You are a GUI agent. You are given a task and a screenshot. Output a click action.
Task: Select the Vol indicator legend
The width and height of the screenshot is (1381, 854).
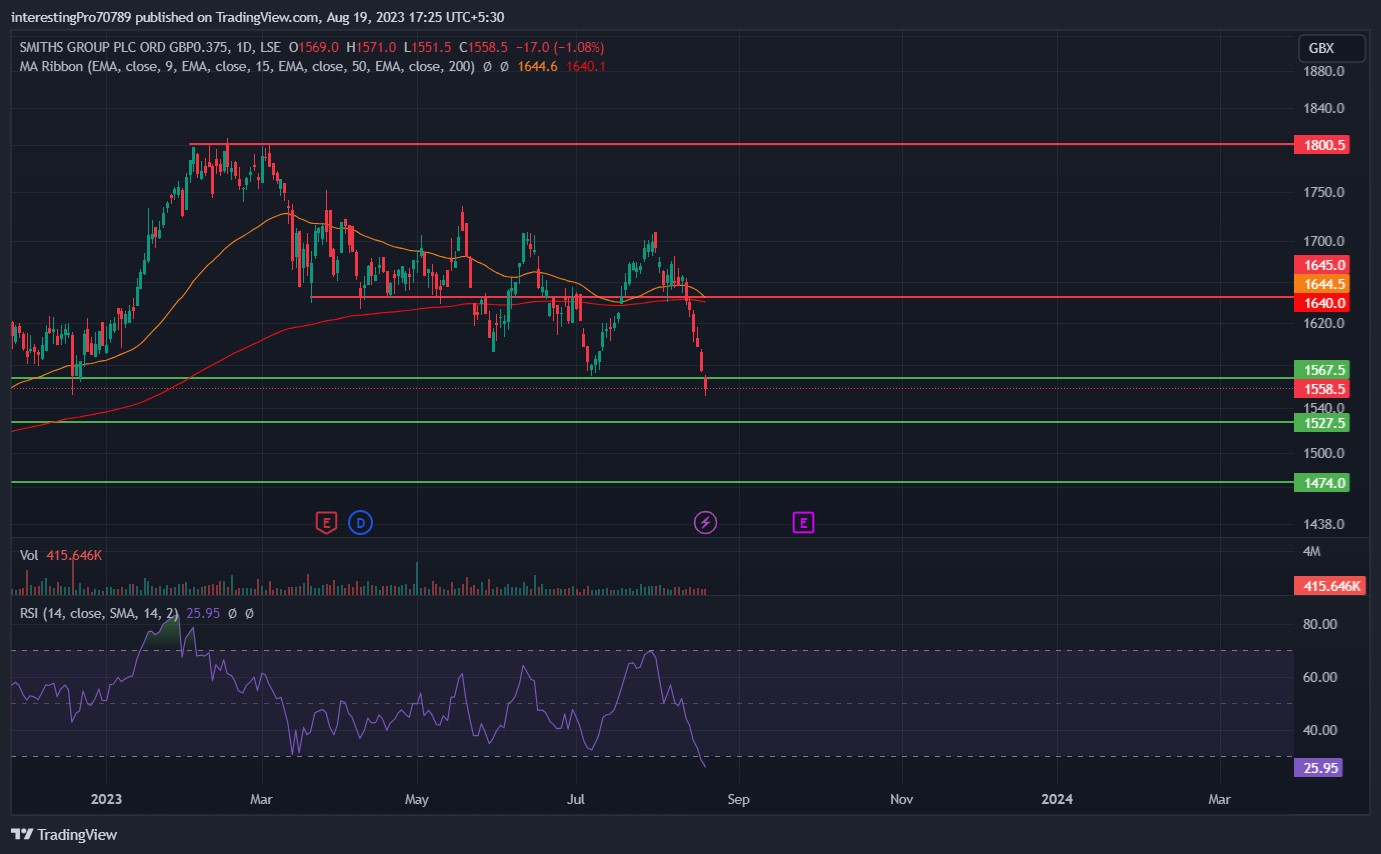[29, 554]
